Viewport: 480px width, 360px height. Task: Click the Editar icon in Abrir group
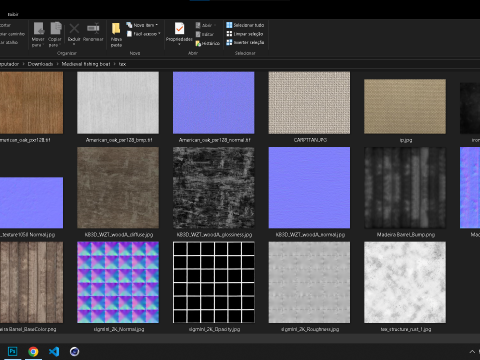[198, 34]
